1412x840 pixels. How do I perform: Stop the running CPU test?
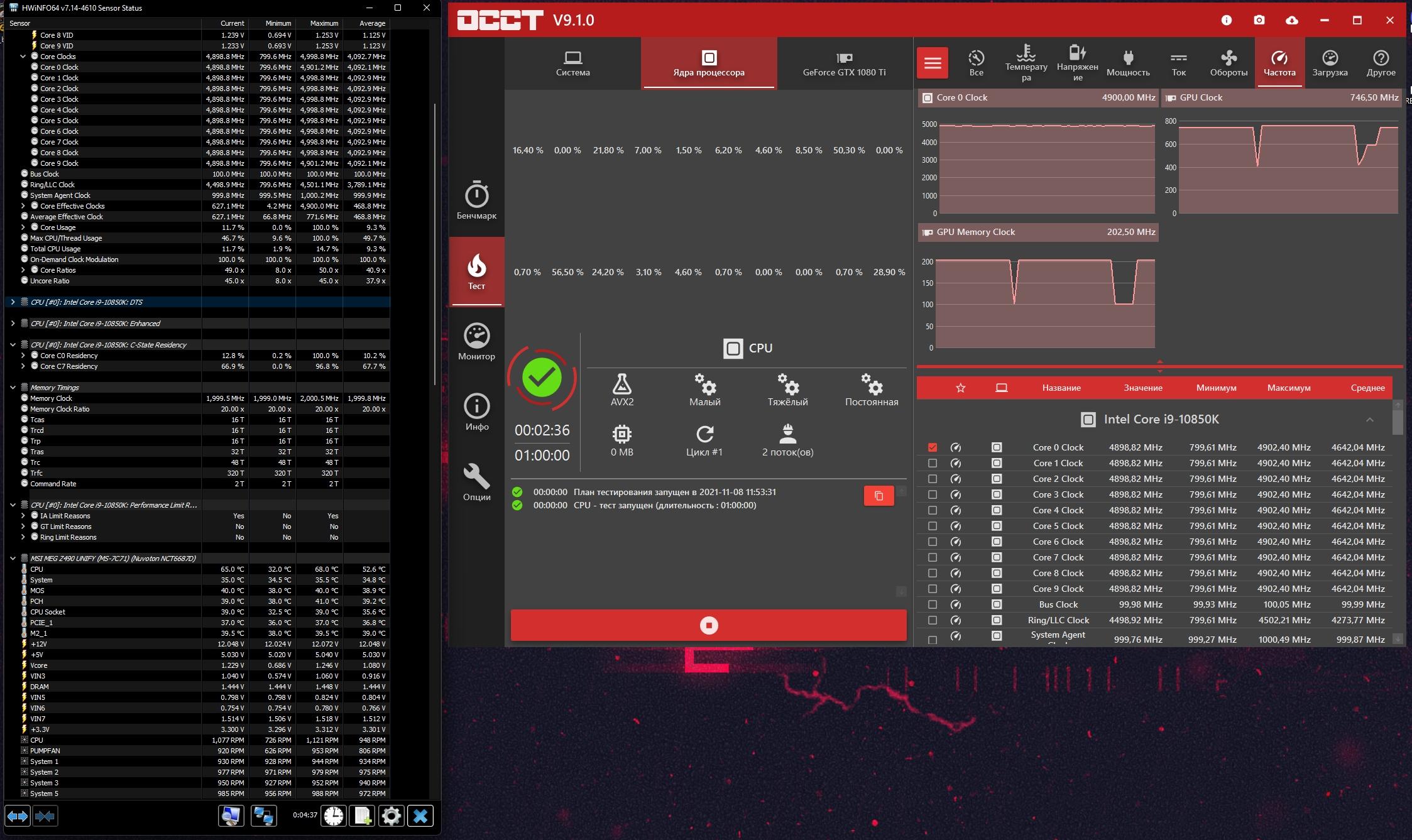[x=708, y=625]
